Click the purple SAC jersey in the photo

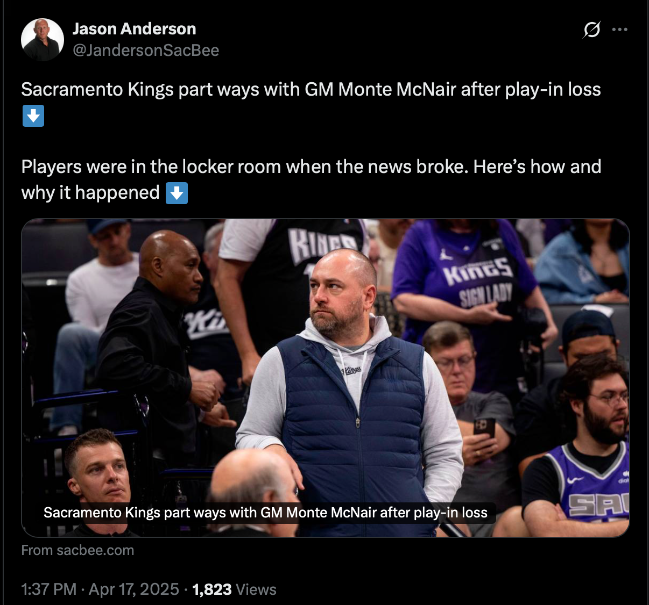click(x=588, y=484)
